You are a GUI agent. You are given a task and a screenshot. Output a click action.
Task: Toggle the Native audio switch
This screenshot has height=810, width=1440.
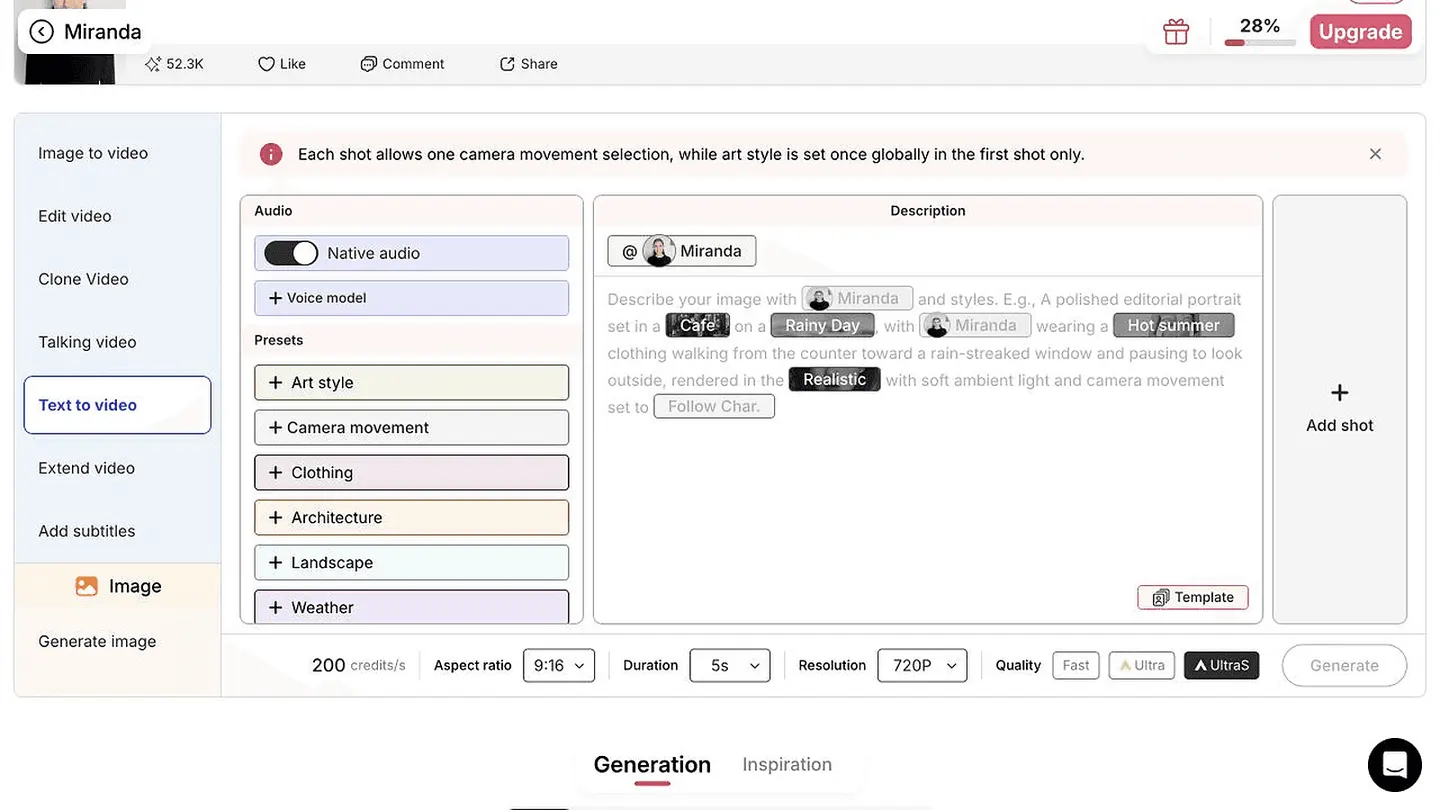pos(291,253)
